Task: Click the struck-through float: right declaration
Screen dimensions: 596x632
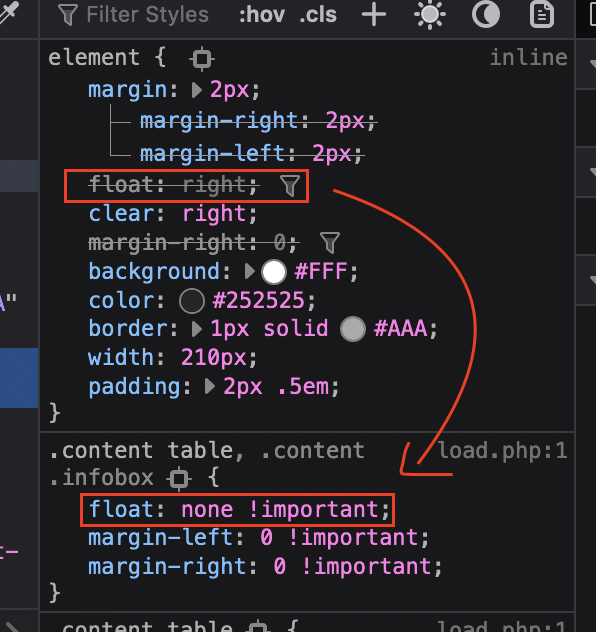Action: (x=173, y=185)
